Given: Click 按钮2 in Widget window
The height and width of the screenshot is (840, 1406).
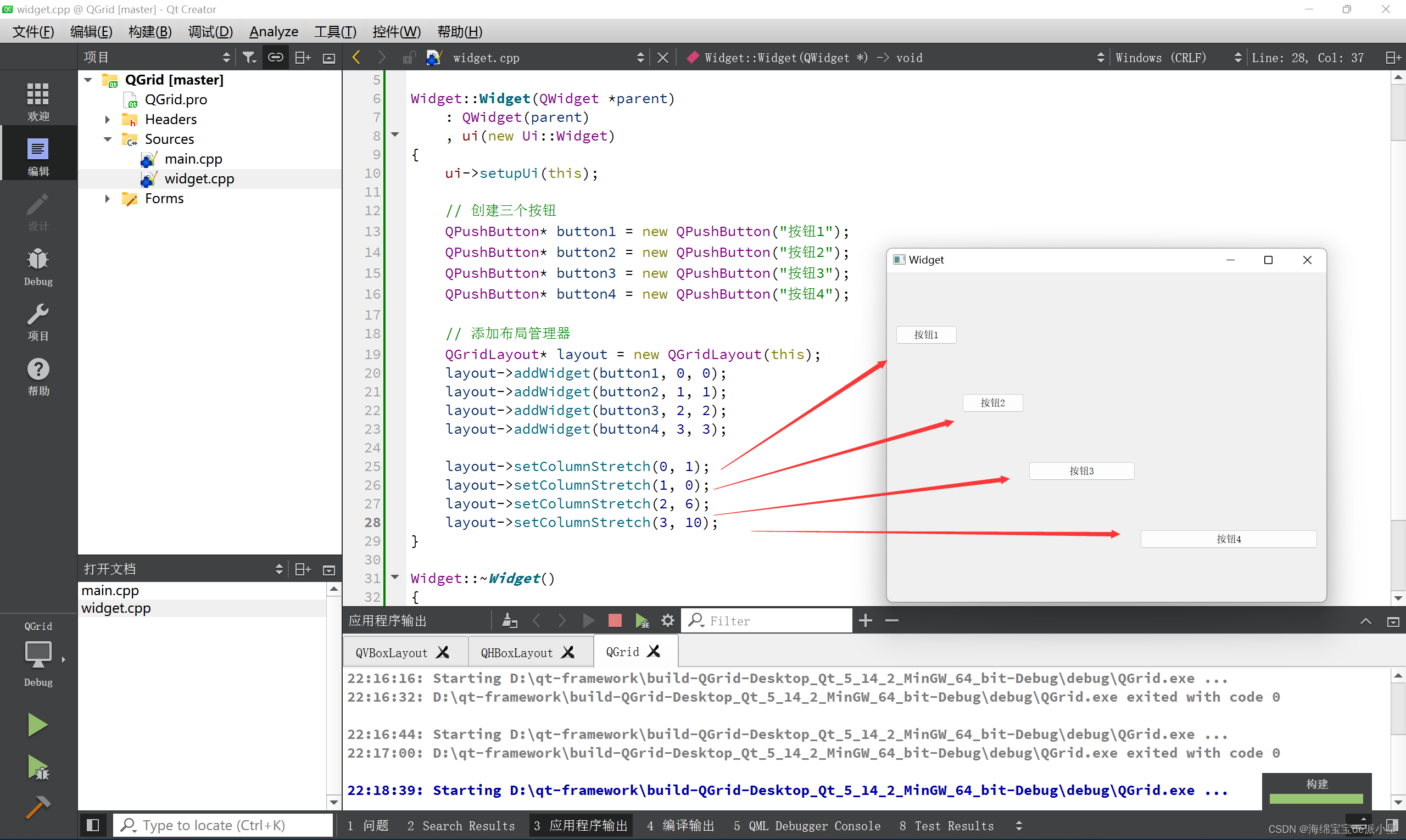Looking at the screenshot, I should point(992,402).
